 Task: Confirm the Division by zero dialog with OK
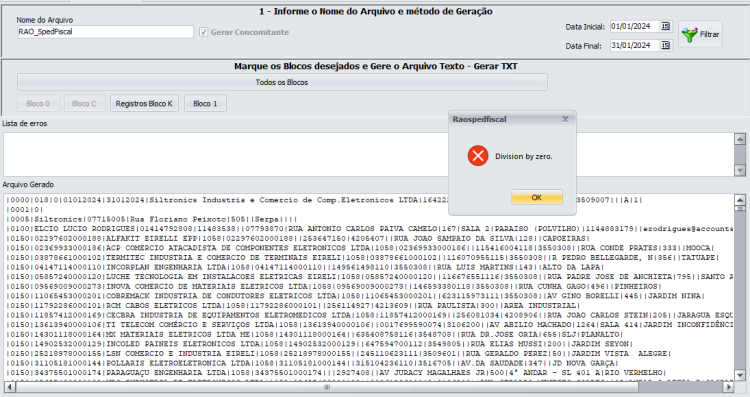coord(537,198)
